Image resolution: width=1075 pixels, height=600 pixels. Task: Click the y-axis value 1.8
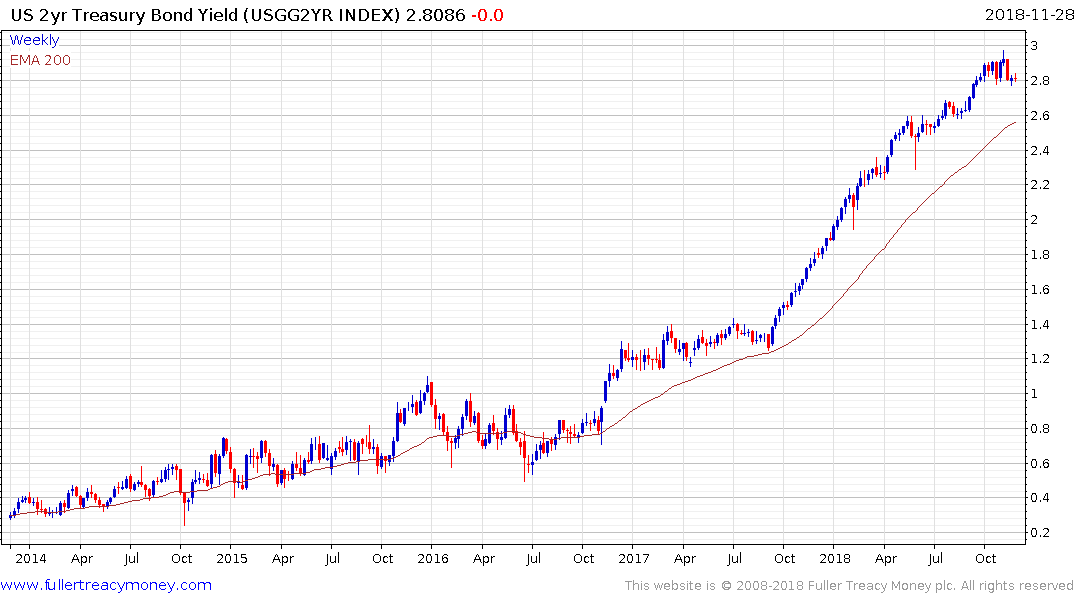tap(1039, 255)
